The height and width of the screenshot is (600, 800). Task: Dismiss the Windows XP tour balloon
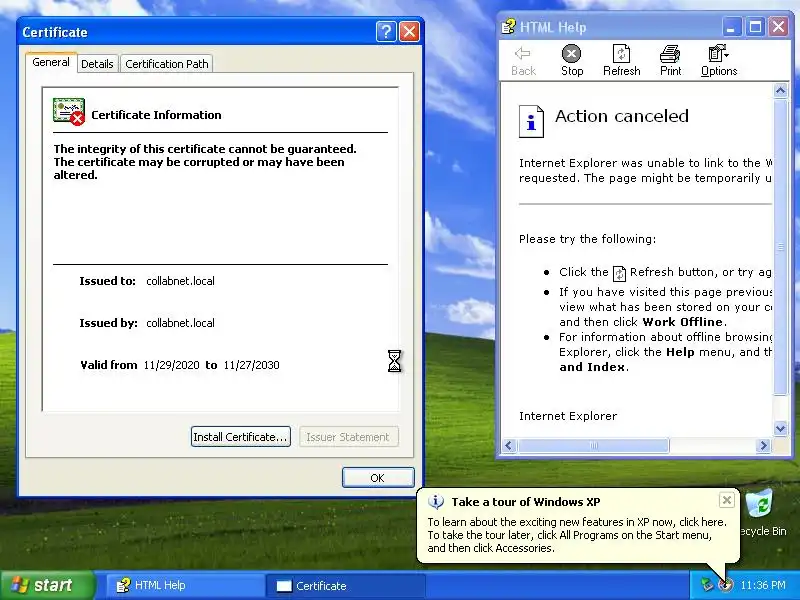(727, 500)
